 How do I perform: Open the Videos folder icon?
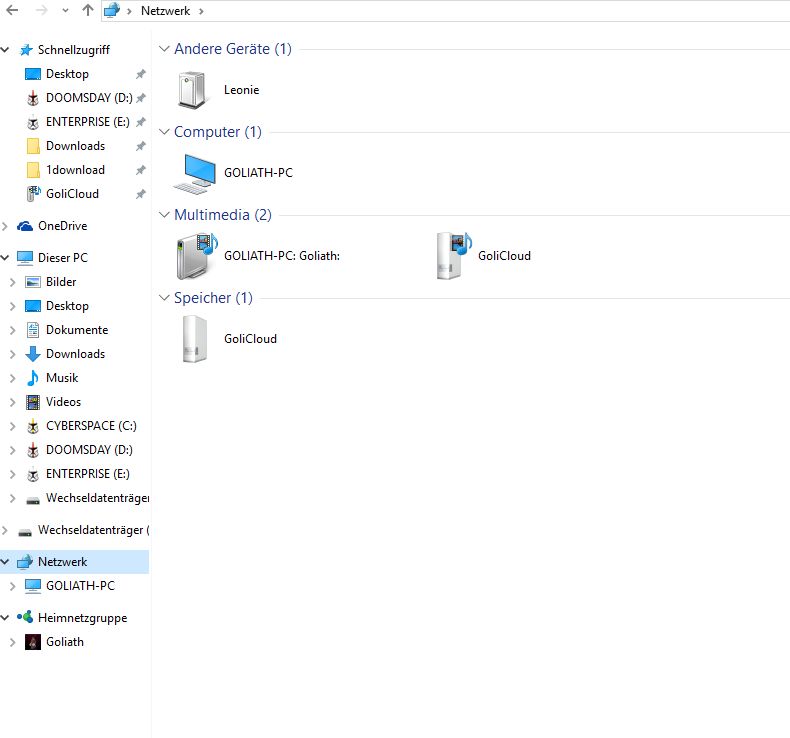coord(33,402)
